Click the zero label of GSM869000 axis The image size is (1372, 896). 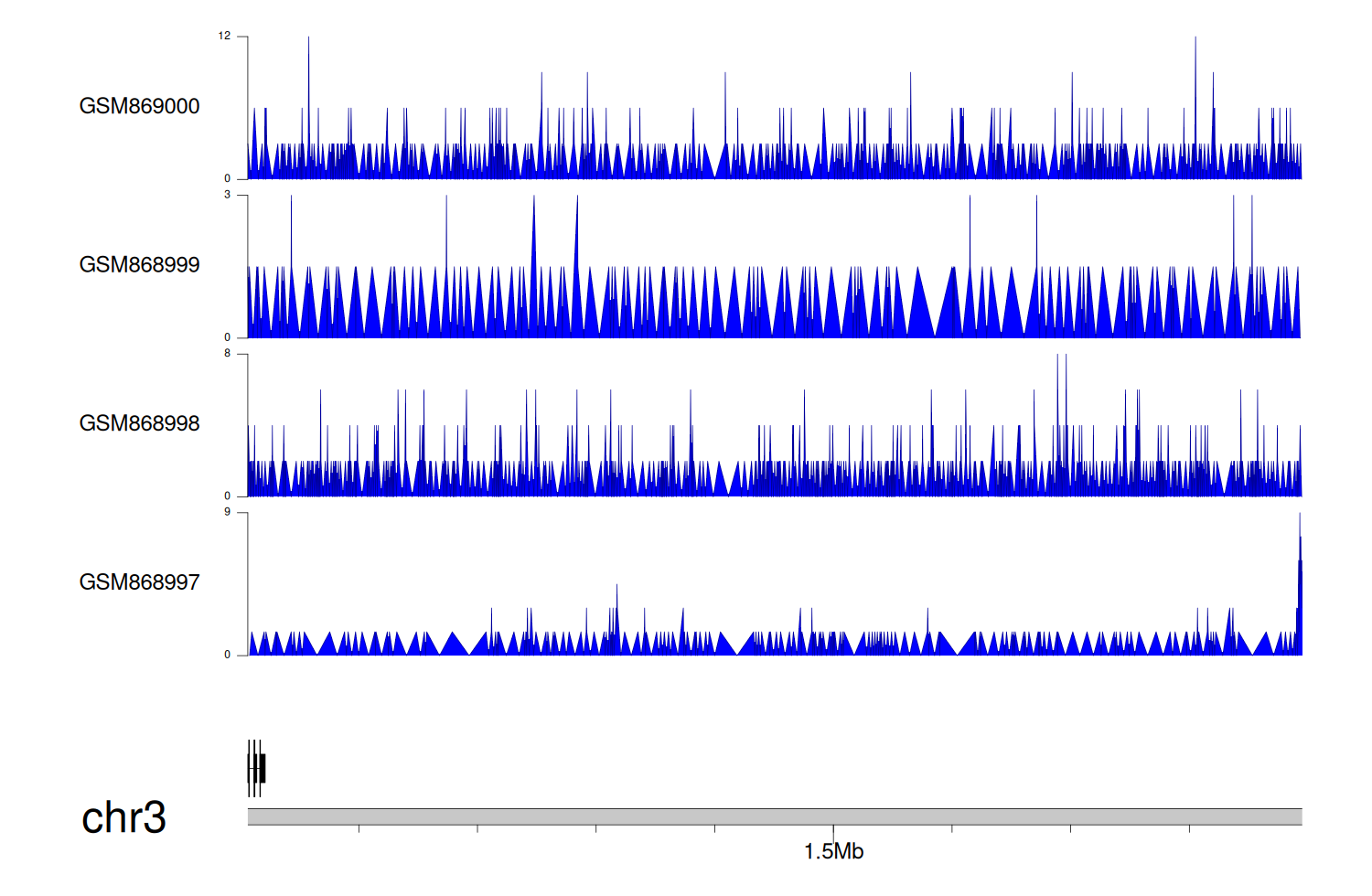click(x=228, y=179)
